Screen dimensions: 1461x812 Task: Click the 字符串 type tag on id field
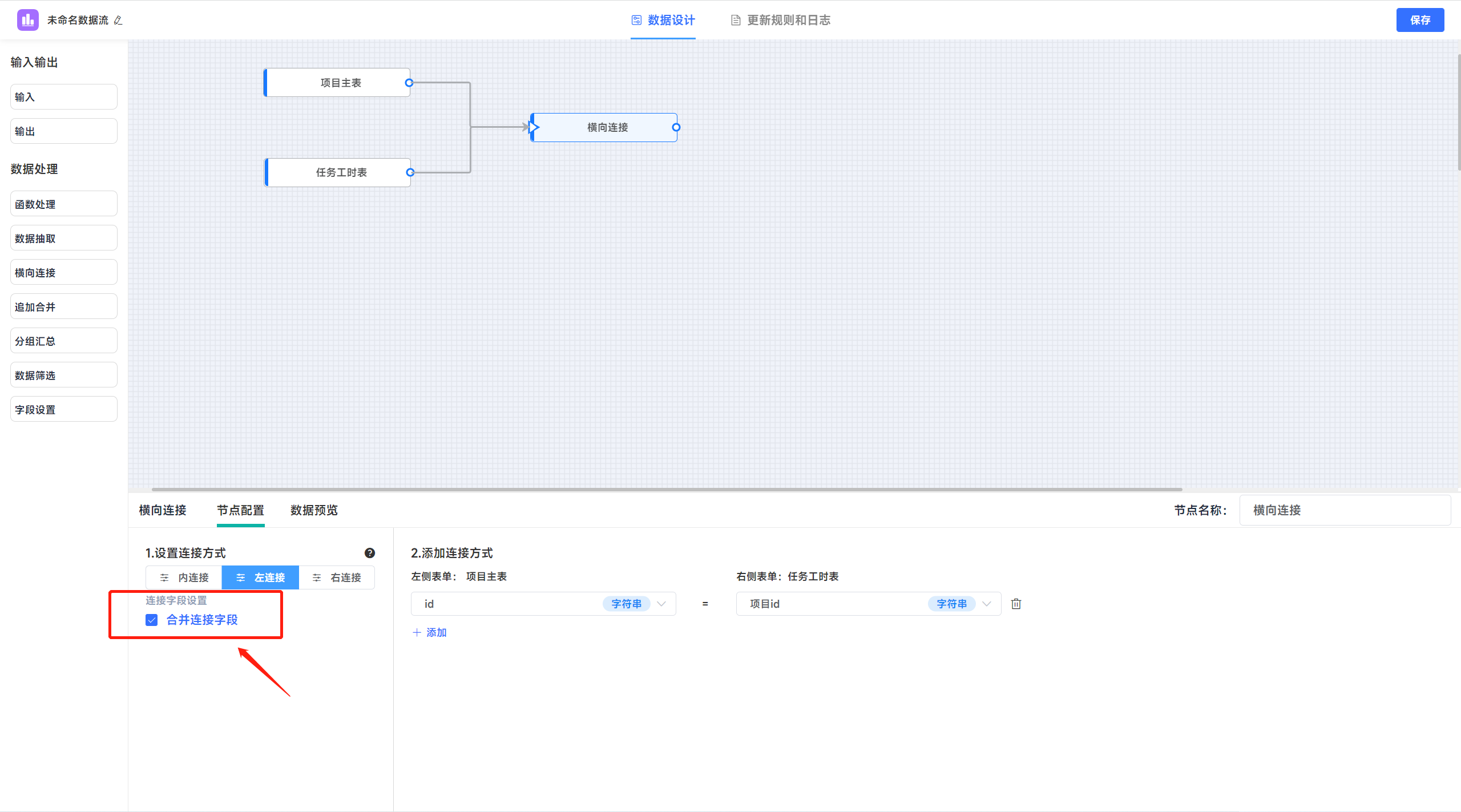(626, 604)
